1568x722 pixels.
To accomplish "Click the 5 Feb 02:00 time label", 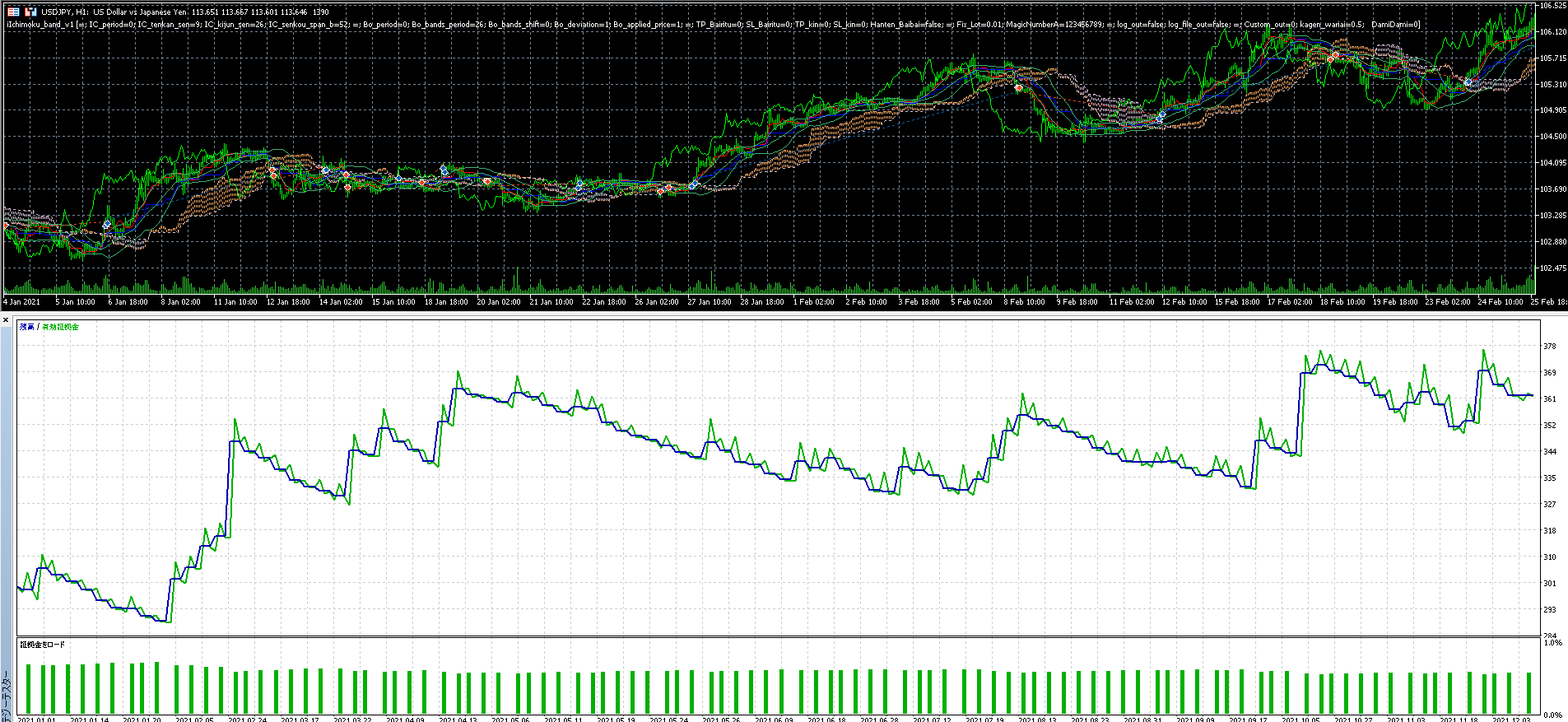I will [971, 302].
